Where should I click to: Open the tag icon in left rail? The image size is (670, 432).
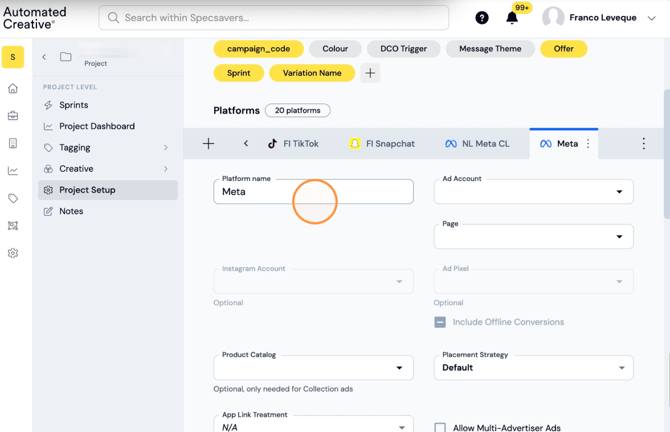point(13,198)
